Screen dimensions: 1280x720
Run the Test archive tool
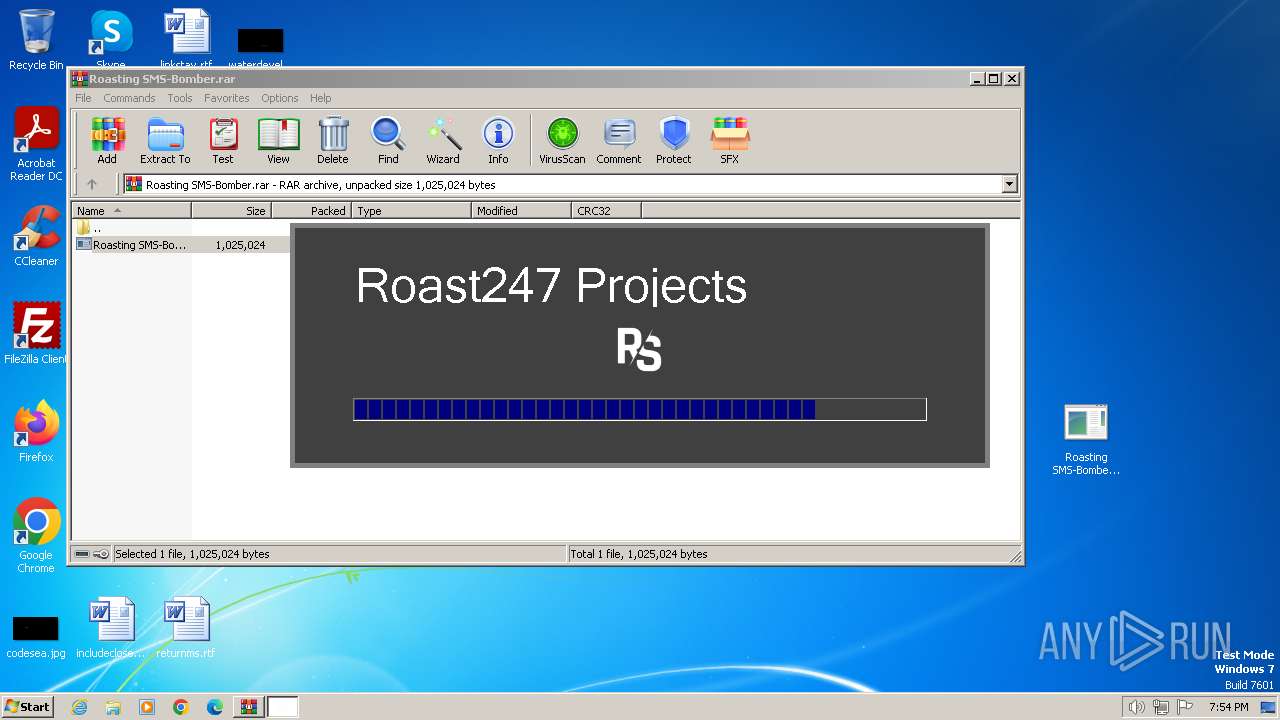point(223,140)
